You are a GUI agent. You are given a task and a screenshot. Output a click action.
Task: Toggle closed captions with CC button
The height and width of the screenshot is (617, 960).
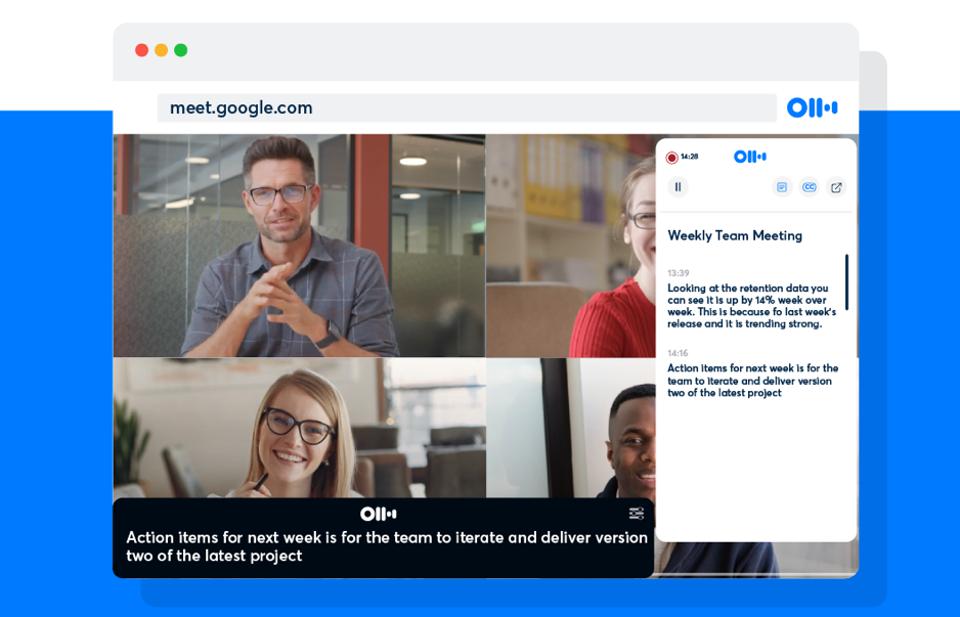[x=809, y=187]
